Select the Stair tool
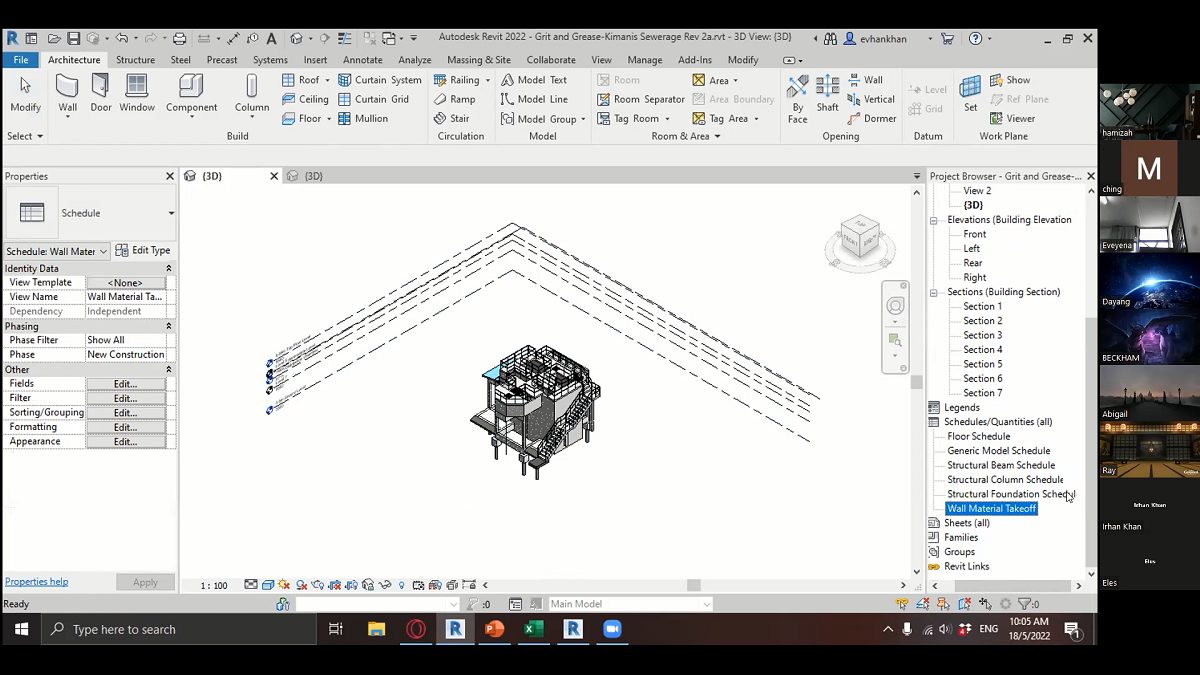 452,118
